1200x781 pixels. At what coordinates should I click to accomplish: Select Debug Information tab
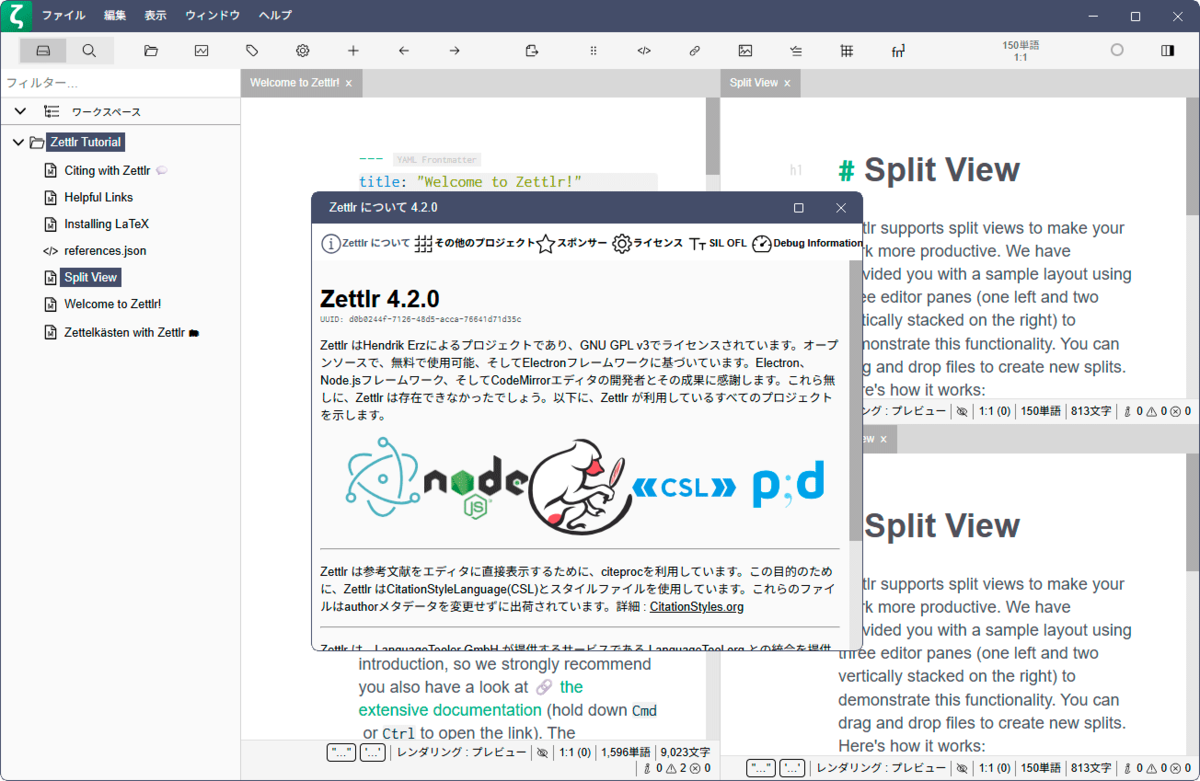[x=807, y=243]
